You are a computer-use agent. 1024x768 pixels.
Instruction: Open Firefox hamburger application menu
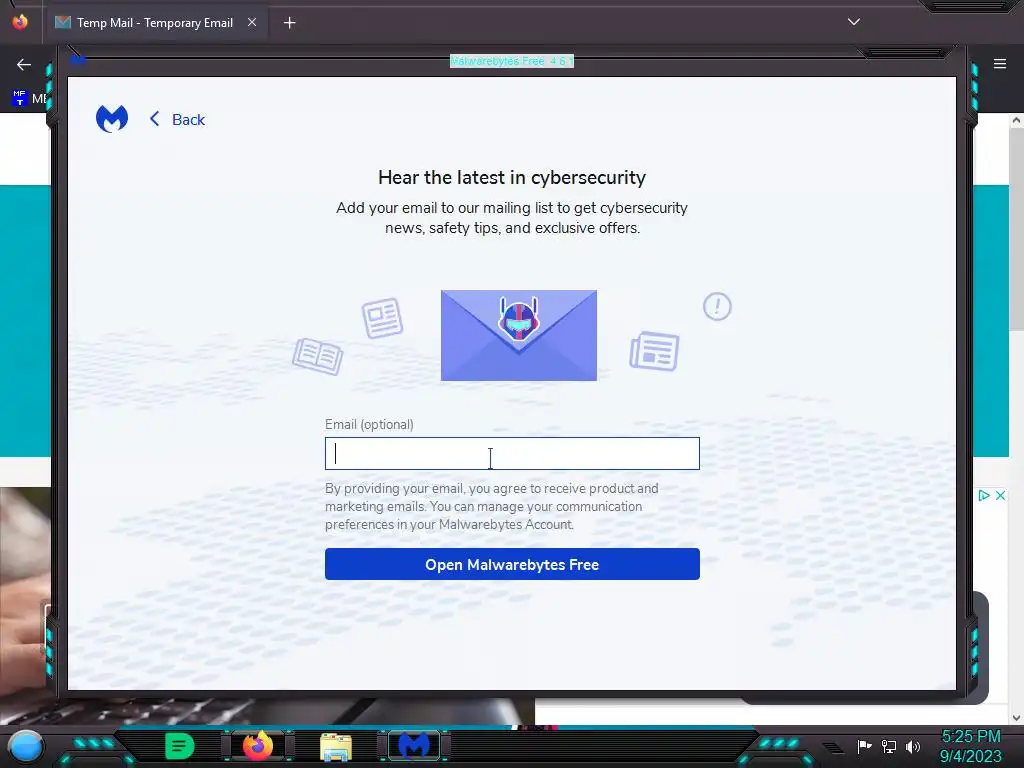click(999, 64)
